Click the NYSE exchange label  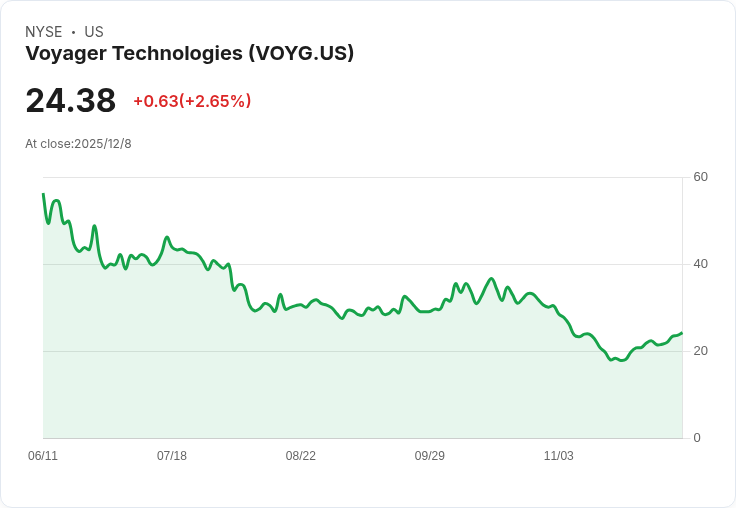(x=44, y=32)
